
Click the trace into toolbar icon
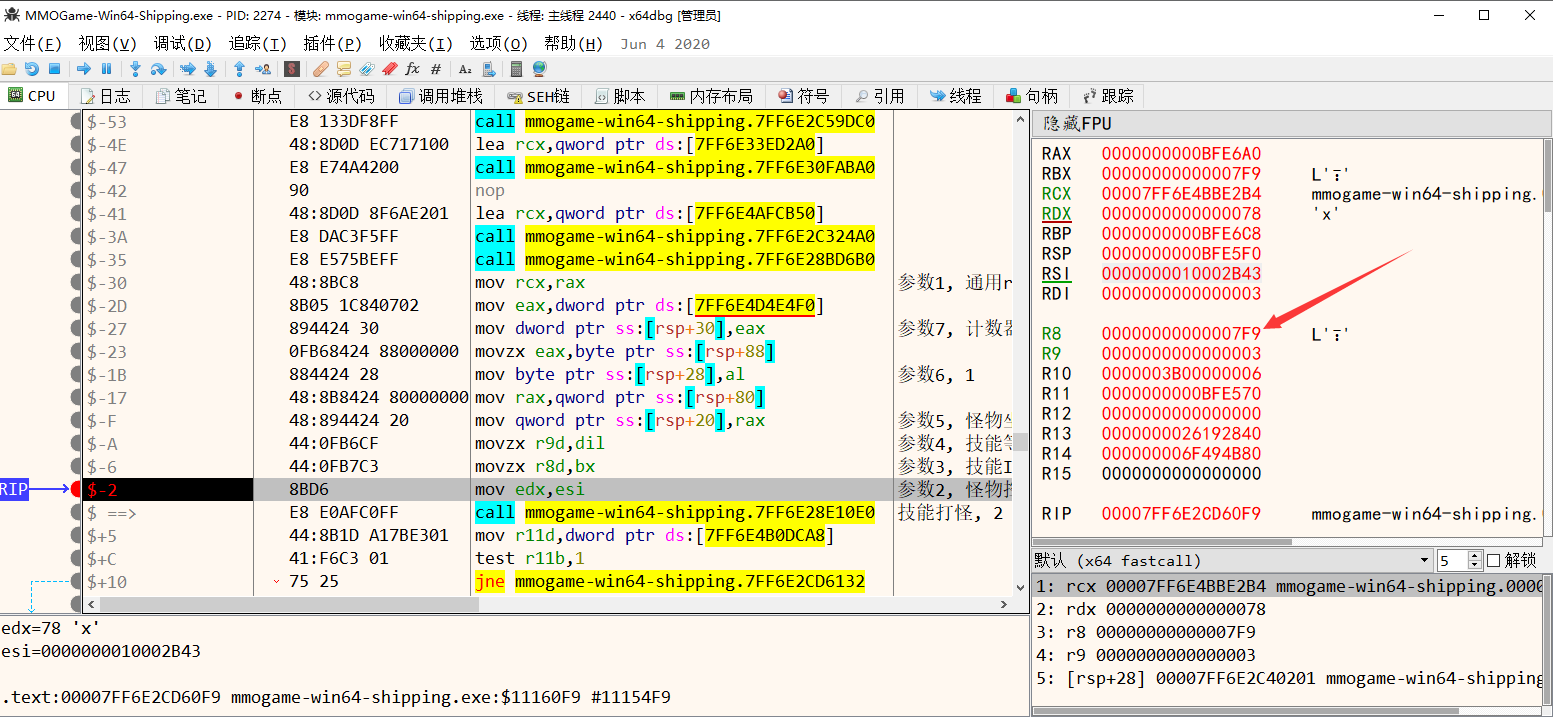pos(187,69)
